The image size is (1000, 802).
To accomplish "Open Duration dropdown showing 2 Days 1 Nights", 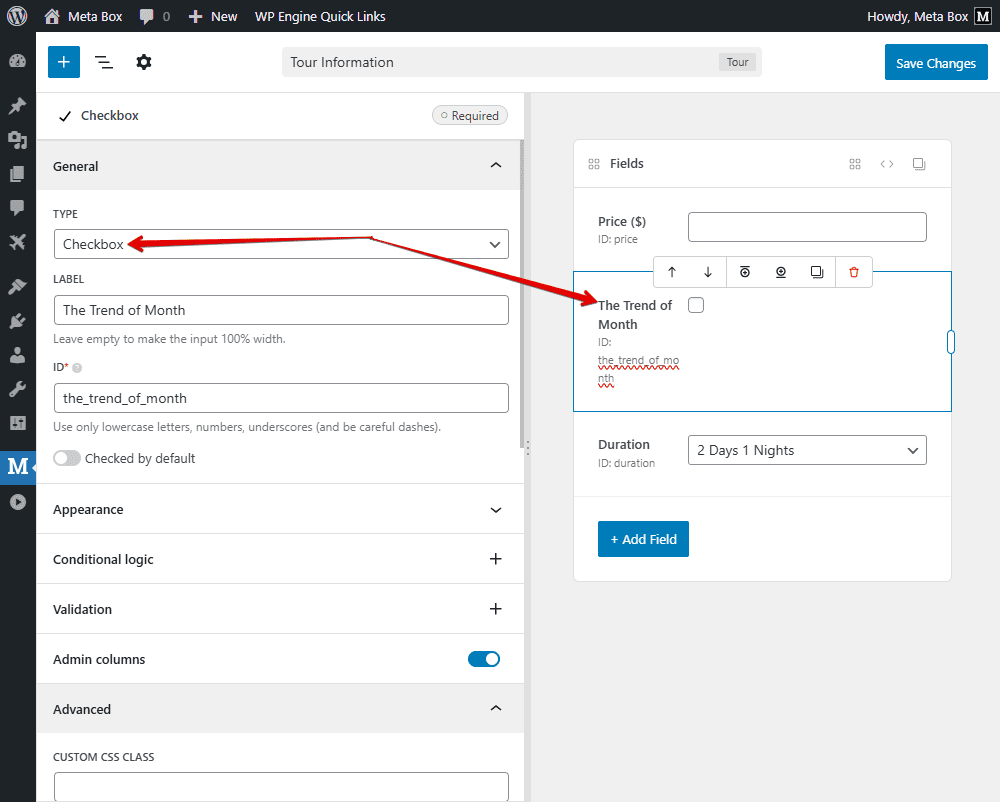I will [806, 451].
